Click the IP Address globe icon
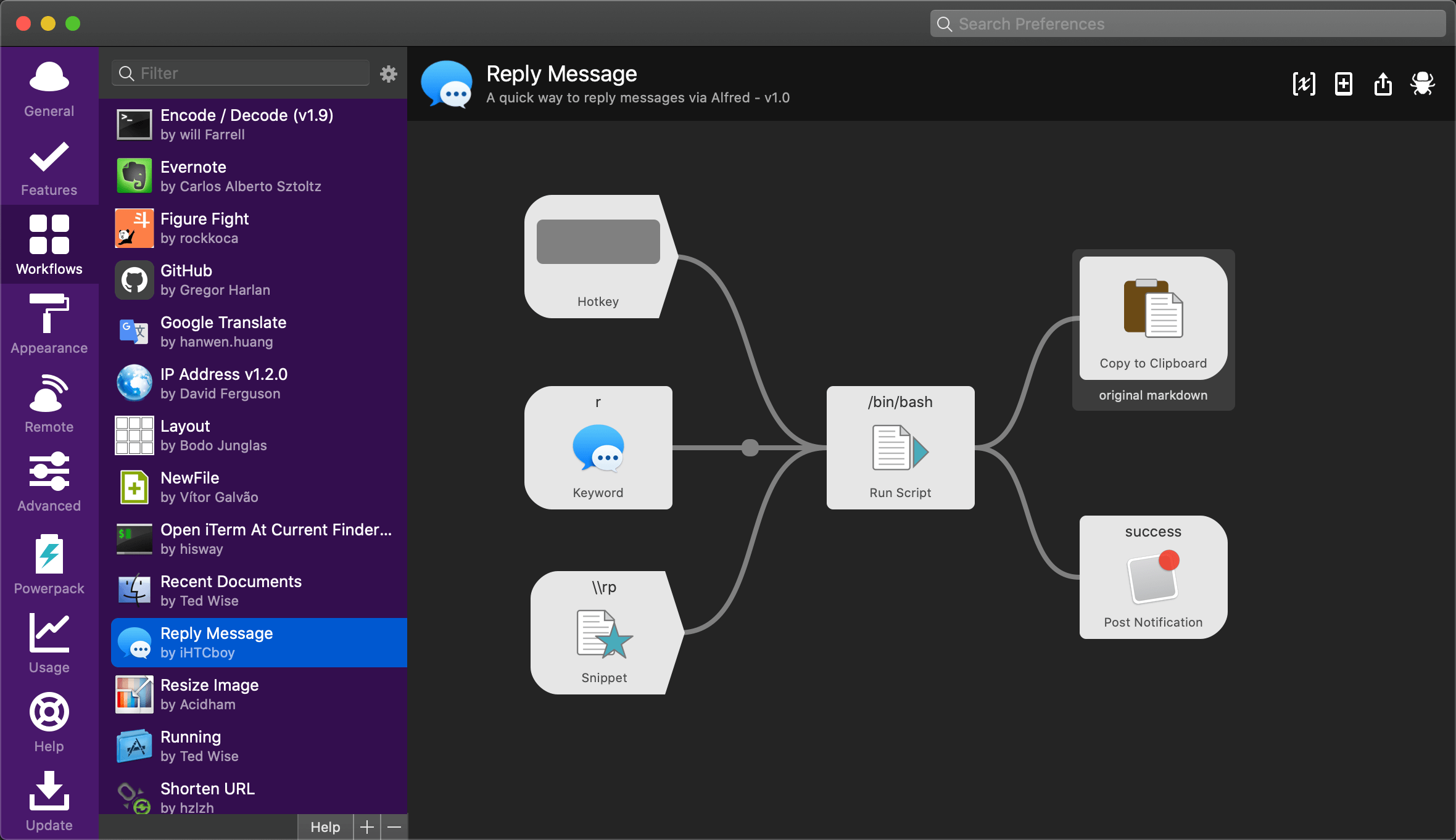This screenshot has height=840, width=1456. 134,384
